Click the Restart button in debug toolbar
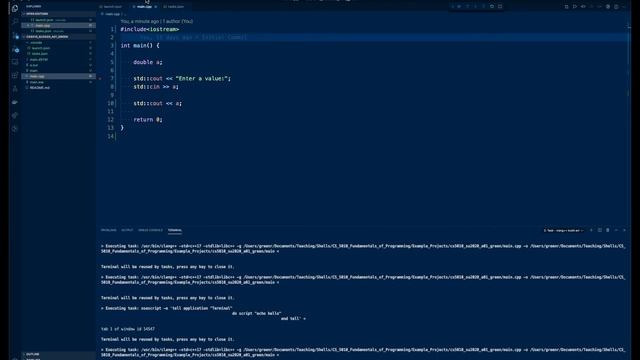640x360 pixels. (492, 7)
